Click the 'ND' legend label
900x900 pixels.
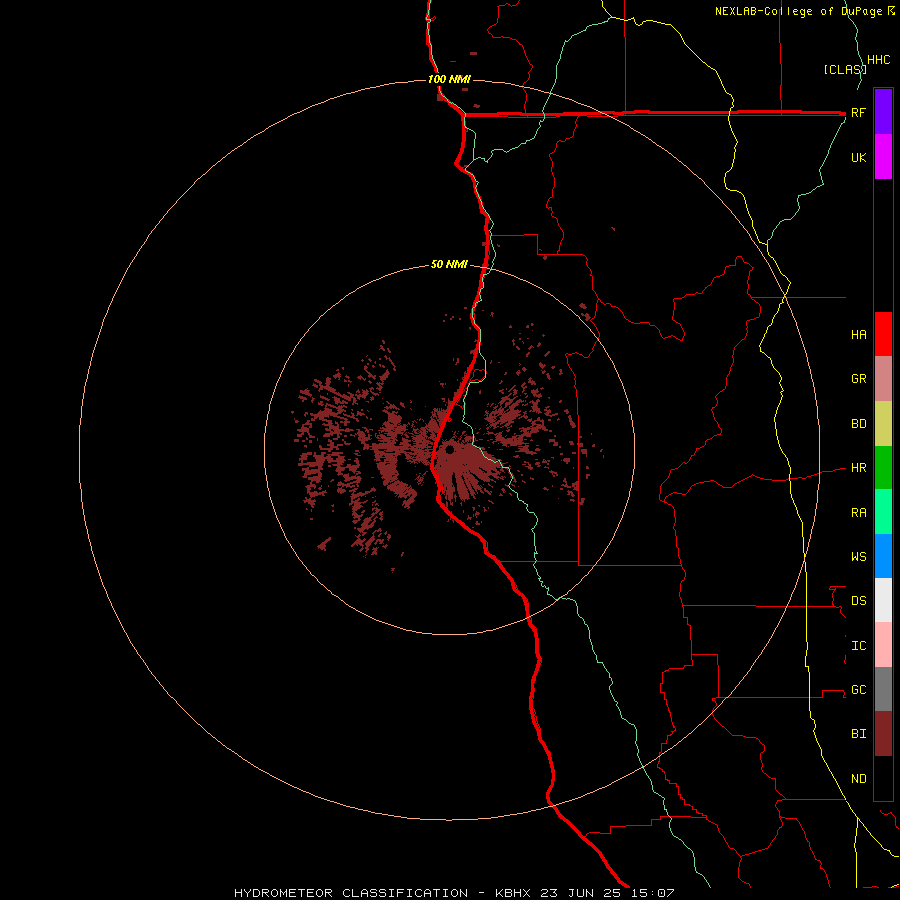pos(858,779)
